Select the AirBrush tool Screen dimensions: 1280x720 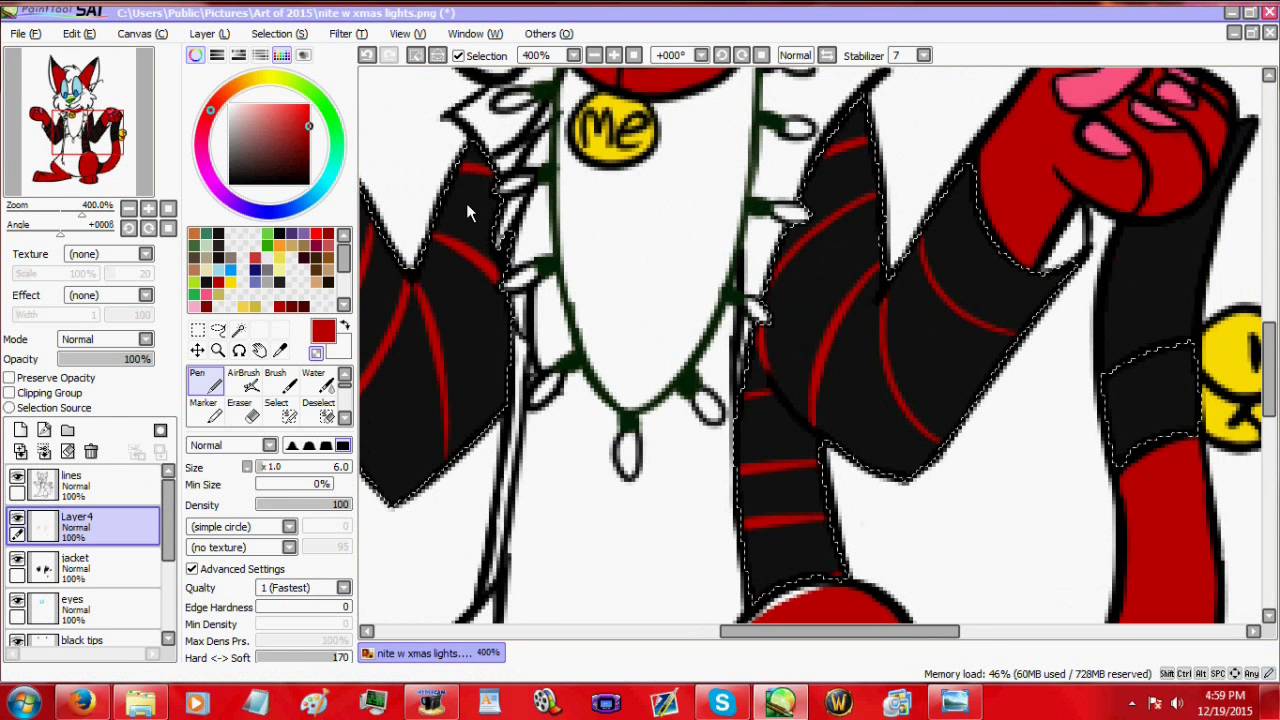[x=243, y=381]
